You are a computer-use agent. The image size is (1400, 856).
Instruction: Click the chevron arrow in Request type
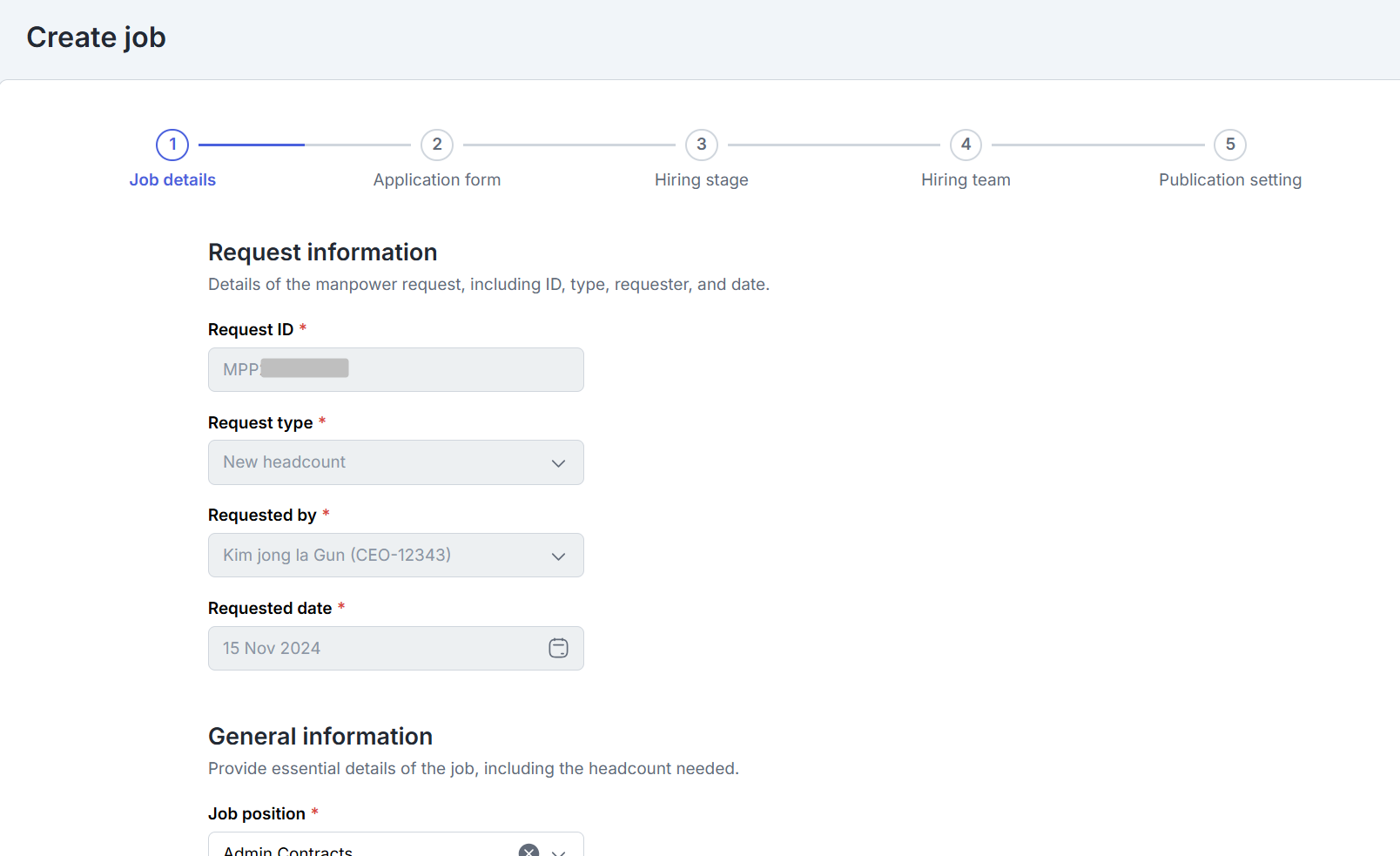[x=558, y=462]
